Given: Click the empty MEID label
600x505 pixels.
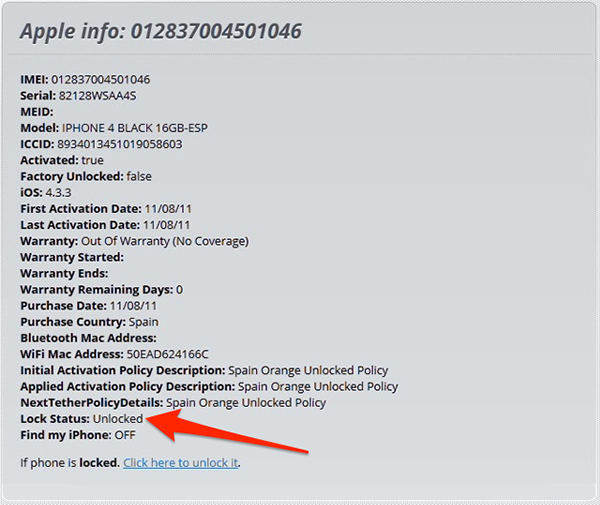Looking at the screenshot, I should point(37,112).
